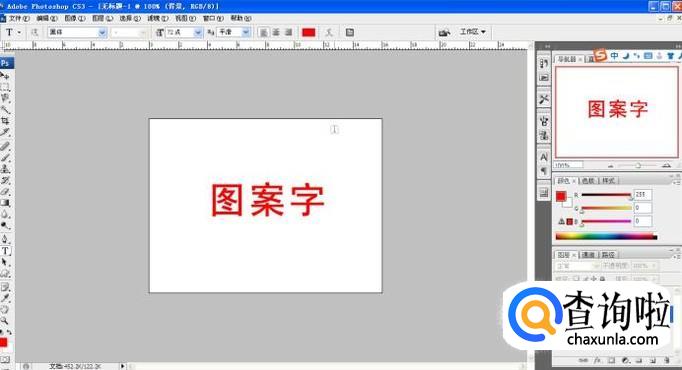682x370 pixels.
Task: Switch to the 色板 (Swatches) tab
Action: [588, 180]
